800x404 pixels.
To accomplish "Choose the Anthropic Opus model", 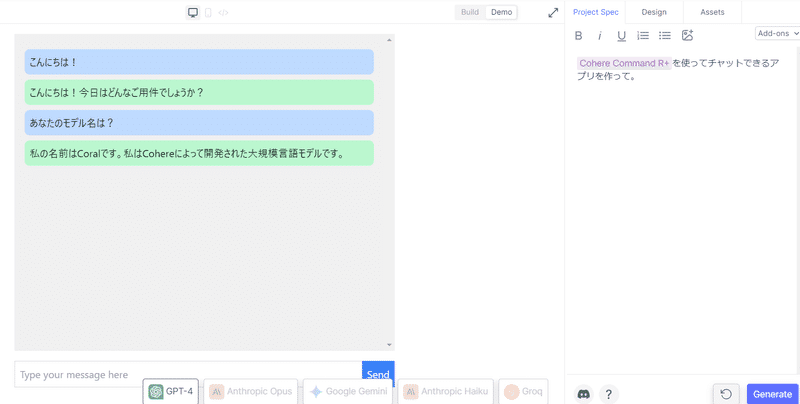I will point(251,391).
